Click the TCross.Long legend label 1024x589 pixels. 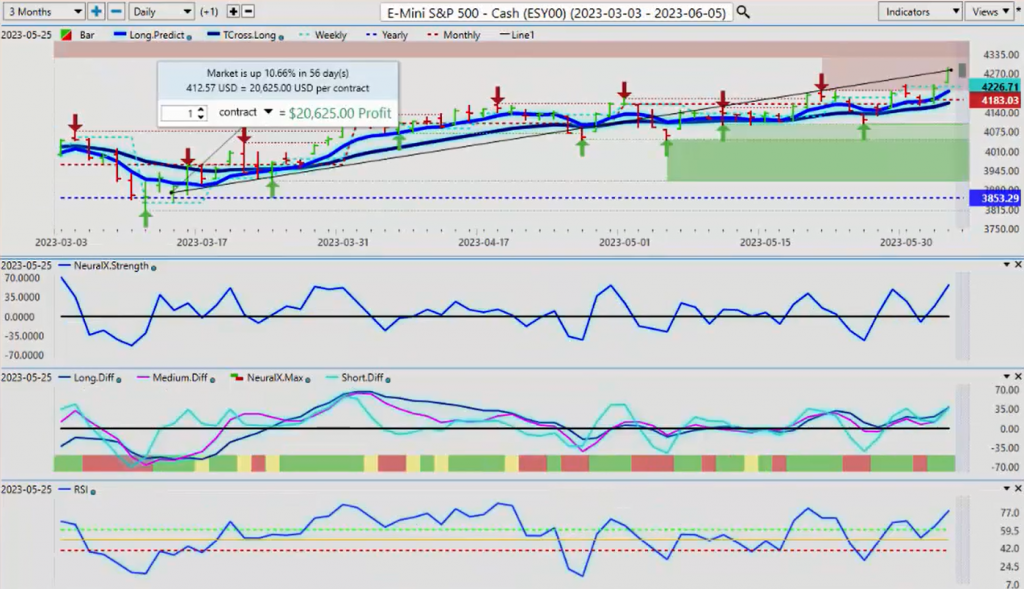249,35
